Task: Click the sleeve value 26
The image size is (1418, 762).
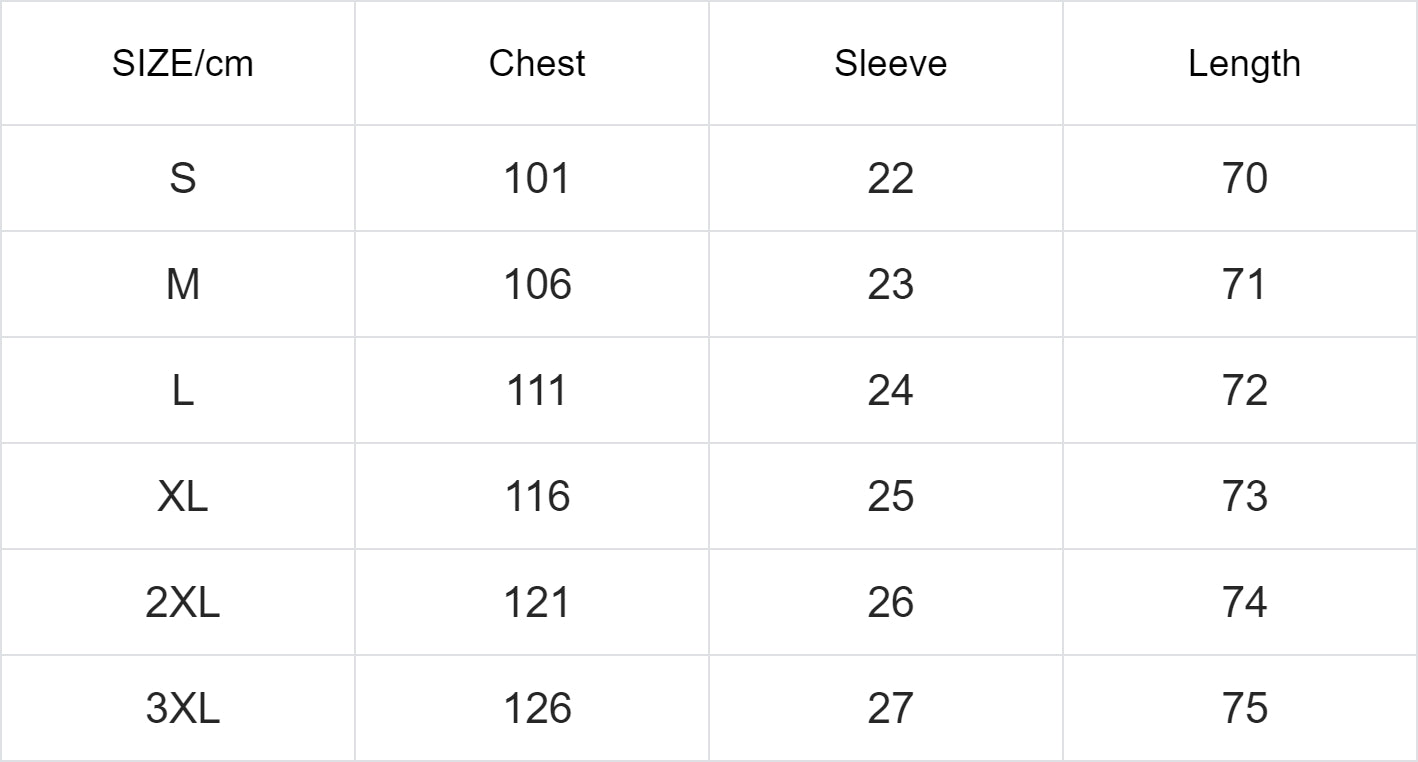Action: coord(890,603)
